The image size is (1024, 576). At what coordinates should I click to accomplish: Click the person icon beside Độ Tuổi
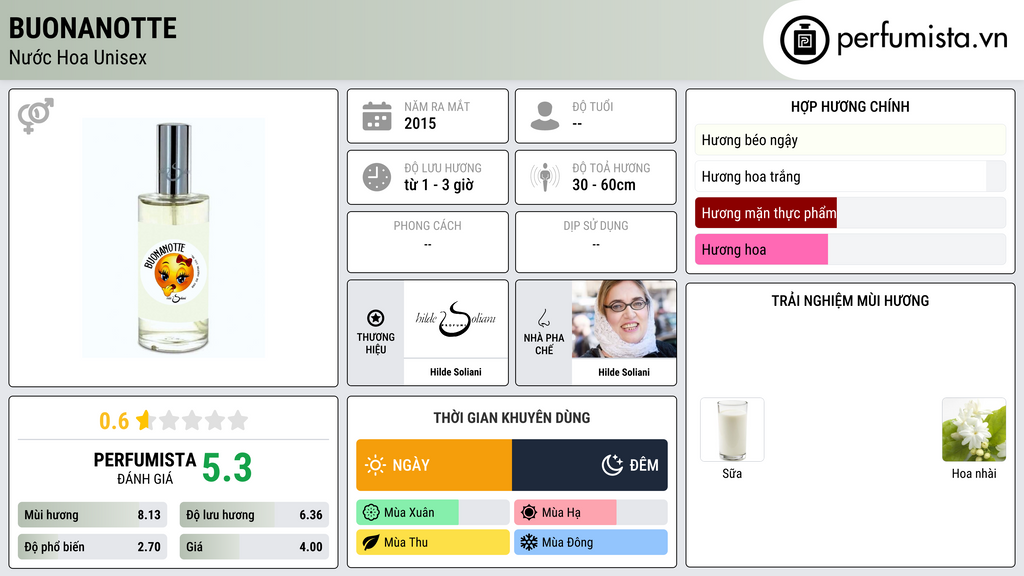(x=545, y=116)
